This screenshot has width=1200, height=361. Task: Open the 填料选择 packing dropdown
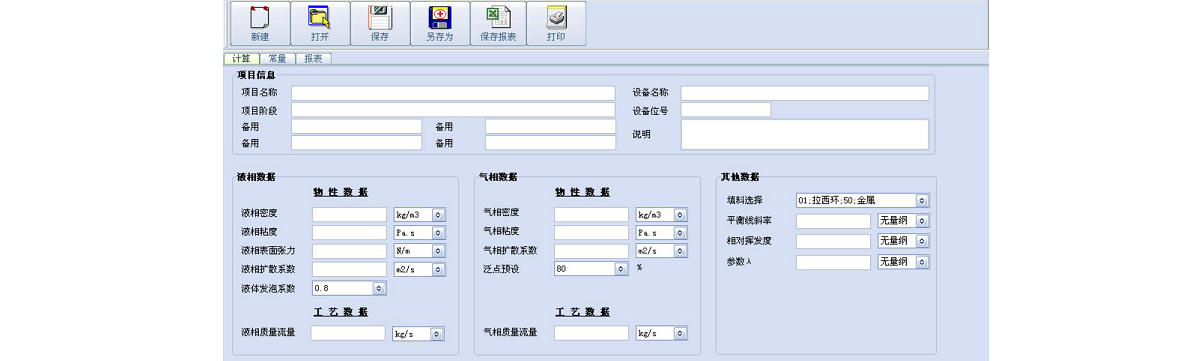862,200
